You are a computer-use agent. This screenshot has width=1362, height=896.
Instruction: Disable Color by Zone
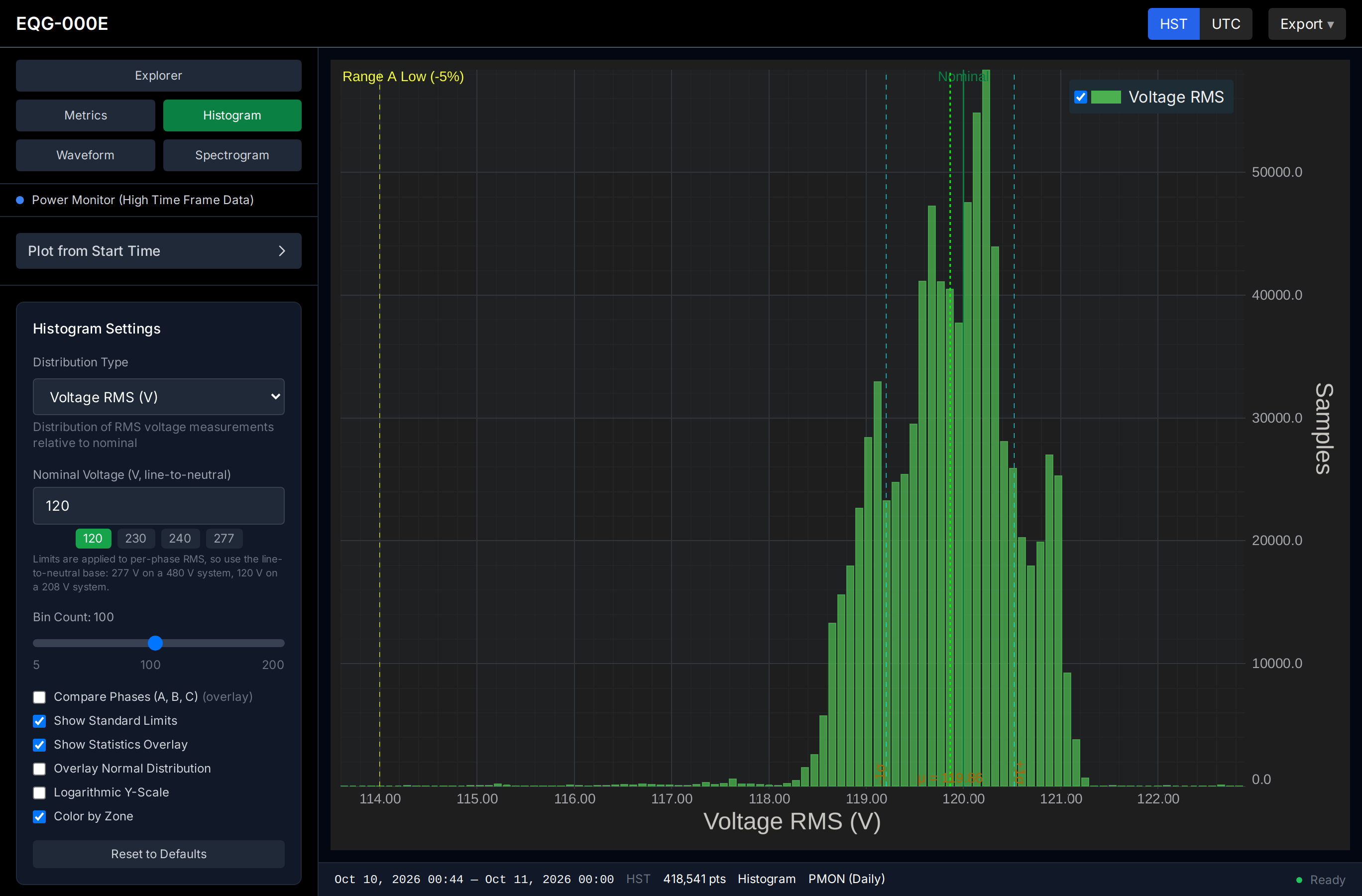tap(39, 816)
